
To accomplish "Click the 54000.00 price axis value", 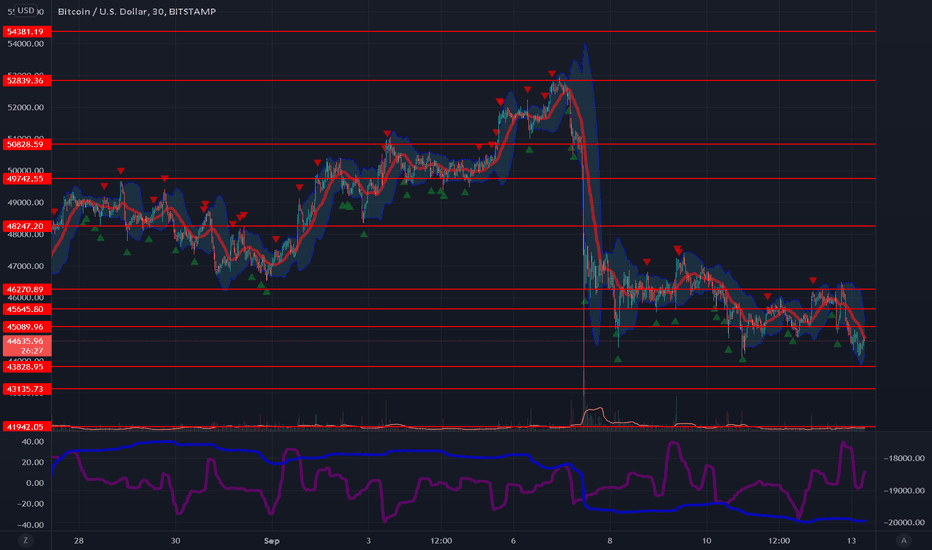I will pos(26,44).
